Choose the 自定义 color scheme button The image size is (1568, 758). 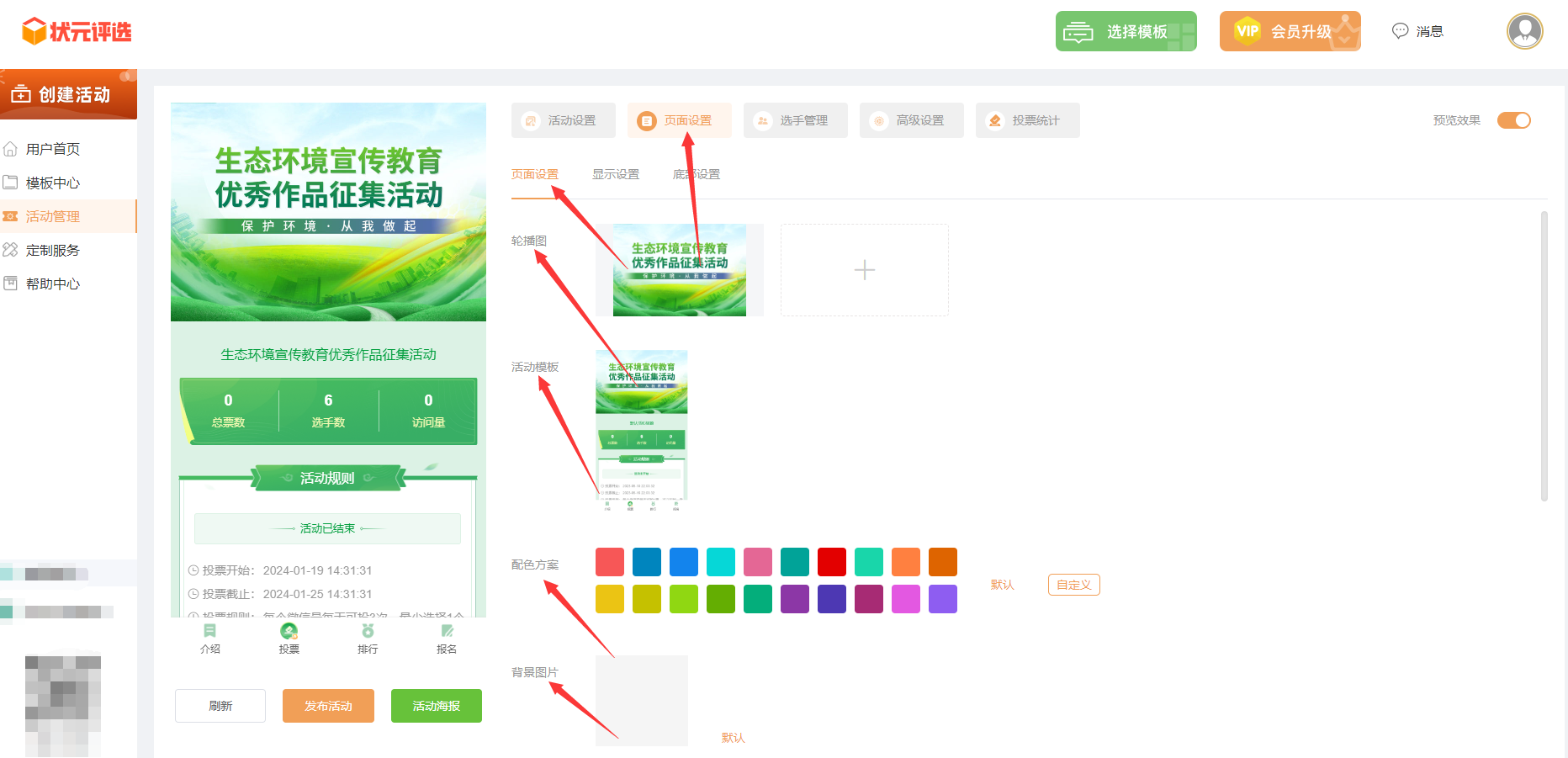(x=1073, y=585)
